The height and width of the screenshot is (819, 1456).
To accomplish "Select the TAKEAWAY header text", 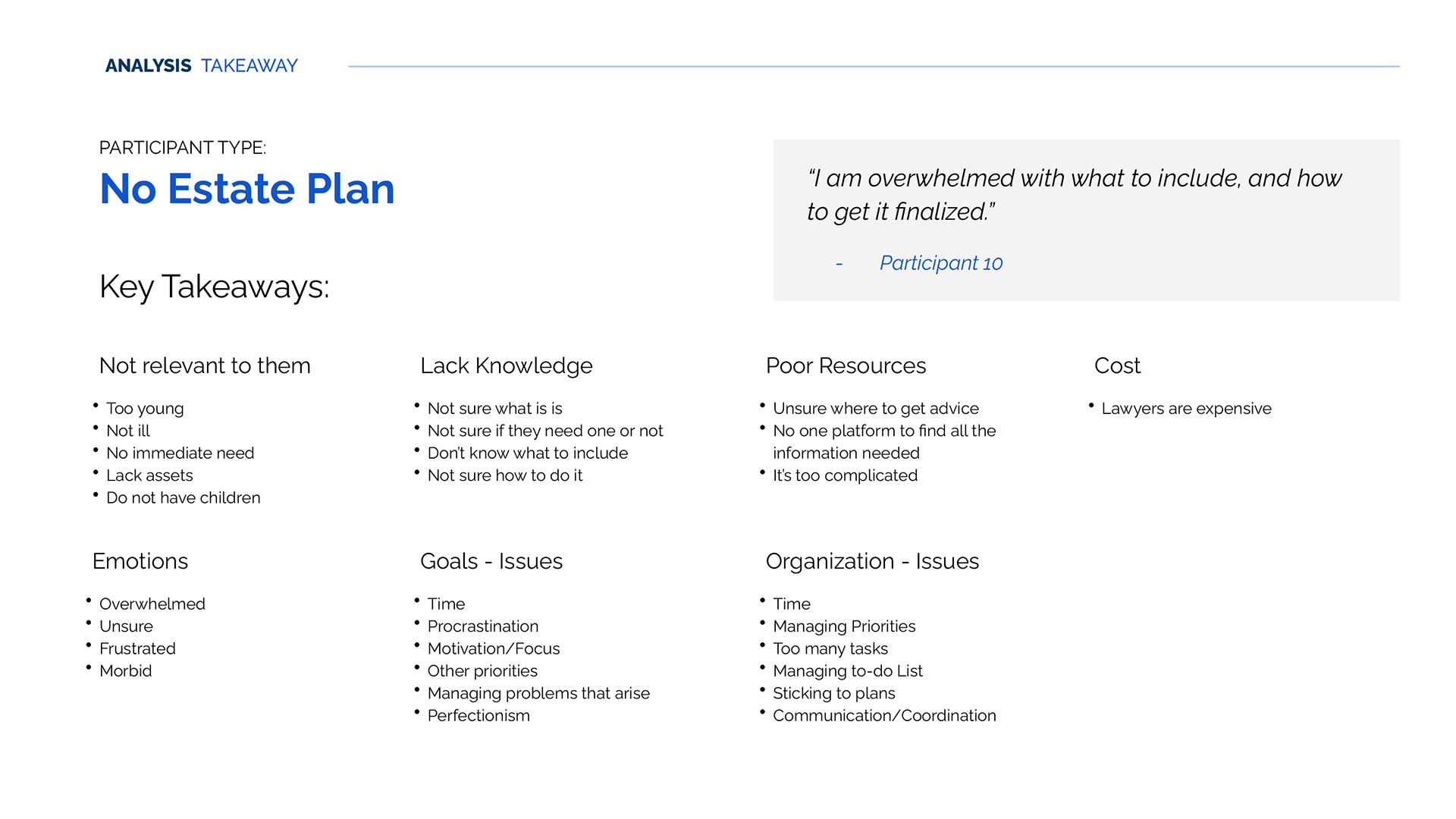I will pyautogui.click(x=249, y=66).
